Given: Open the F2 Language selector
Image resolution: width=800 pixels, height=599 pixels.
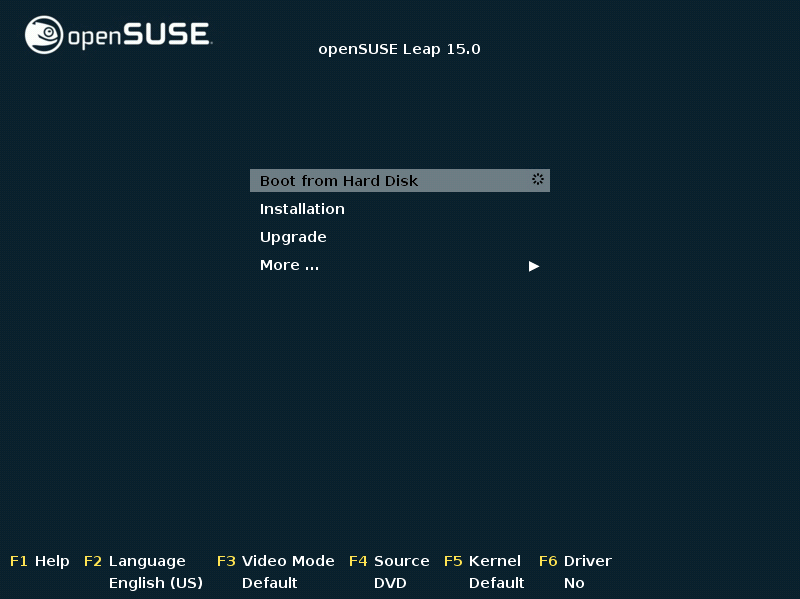Looking at the screenshot, I should coord(135,561).
